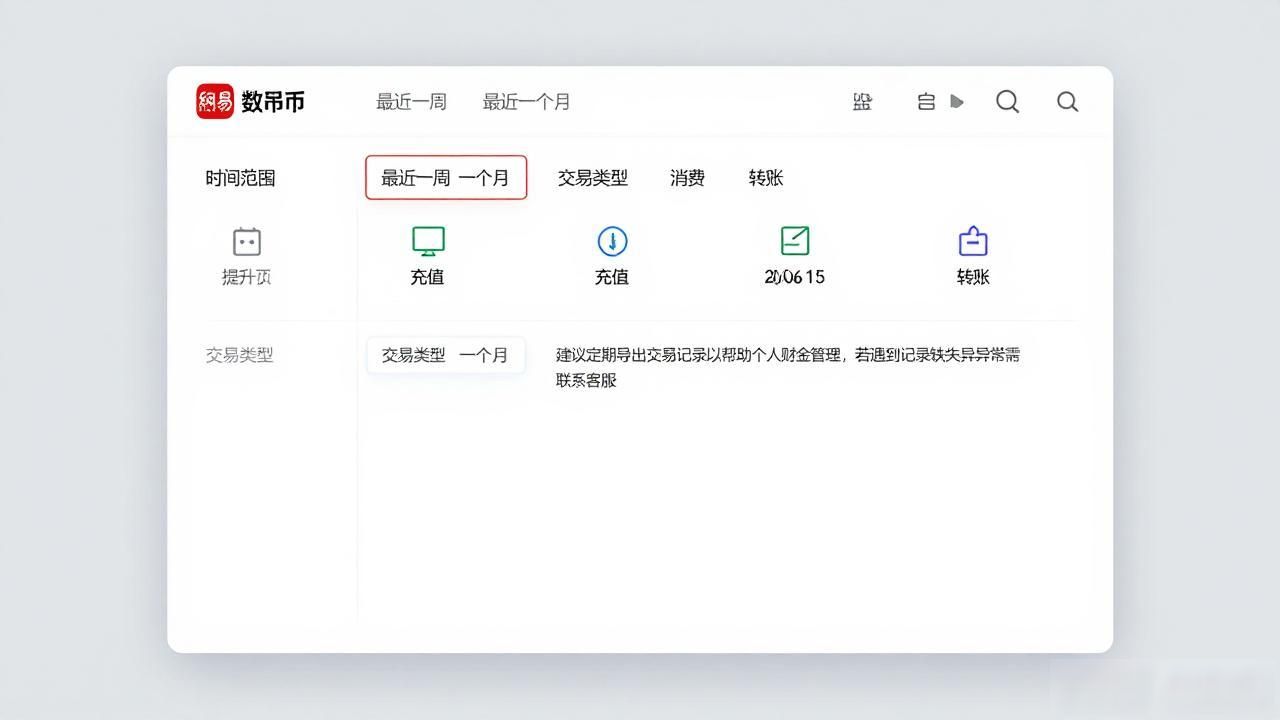The image size is (1280, 720).
Task: Click the 提升页 label
Action: (247, 277)
